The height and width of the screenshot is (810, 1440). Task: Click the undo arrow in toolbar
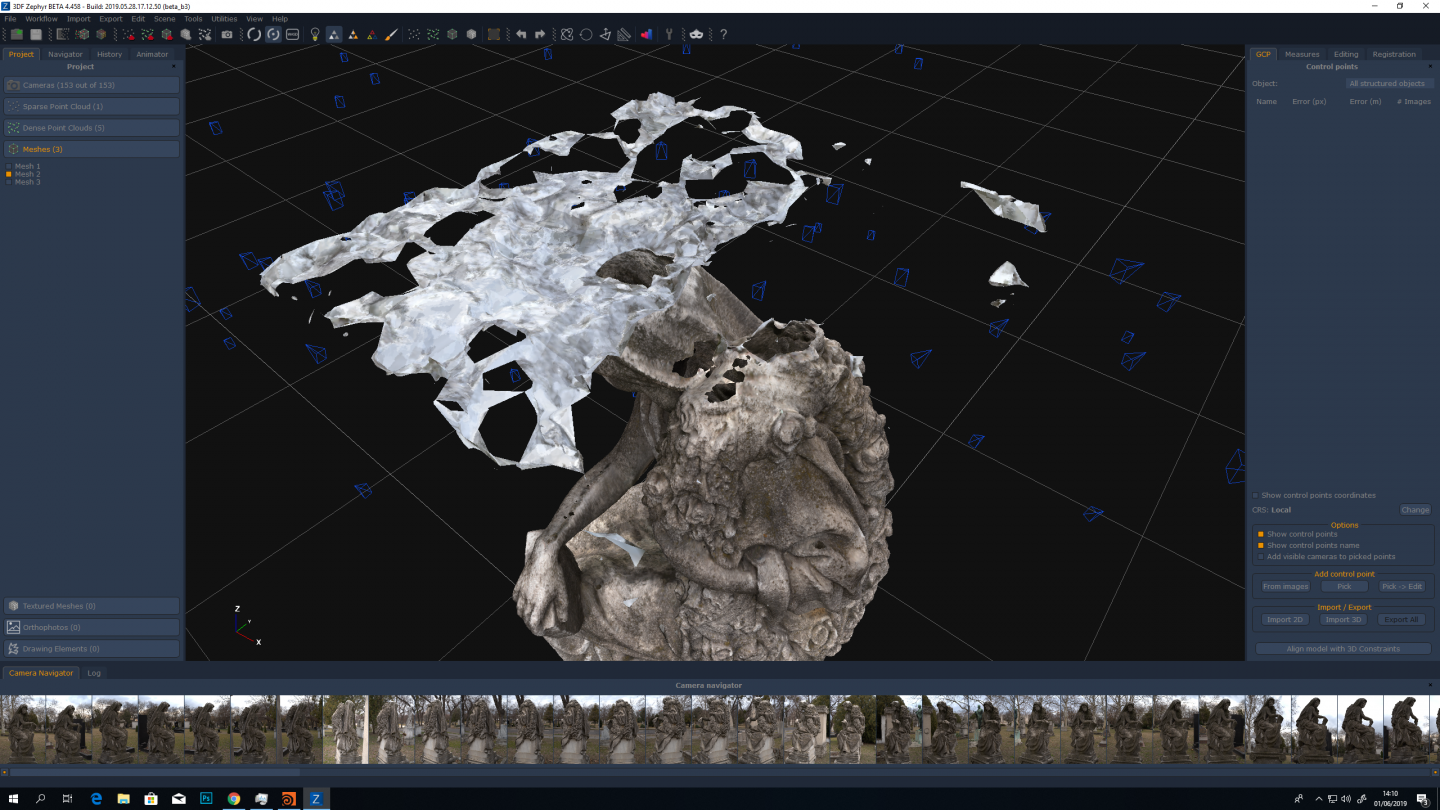pos(521,34)
